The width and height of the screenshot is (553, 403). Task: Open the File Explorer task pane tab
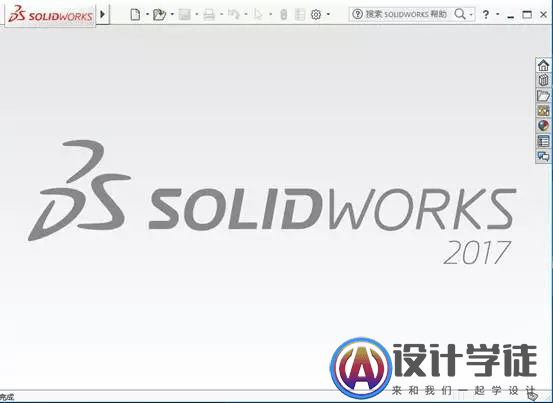[x=543, y=95]
